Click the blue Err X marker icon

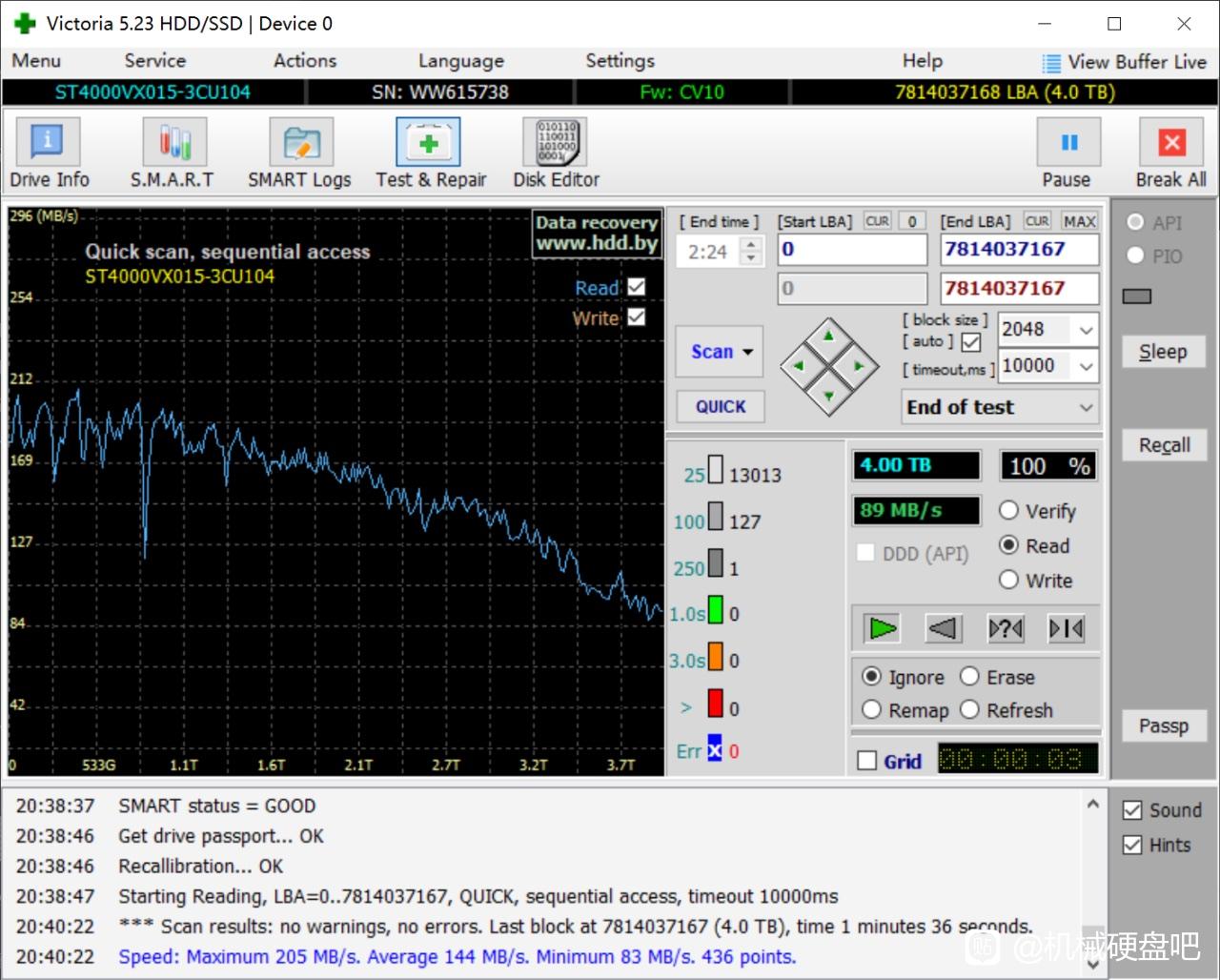715,749
